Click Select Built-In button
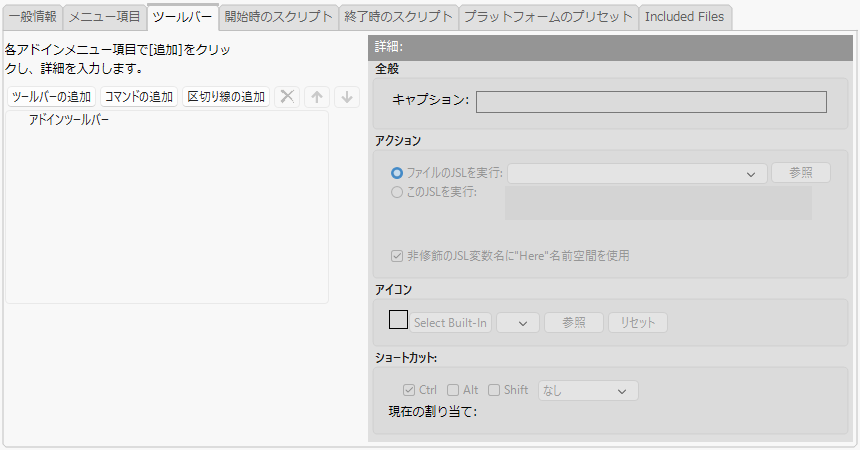Viewport: 860px width, 450px height. [450, 323]
